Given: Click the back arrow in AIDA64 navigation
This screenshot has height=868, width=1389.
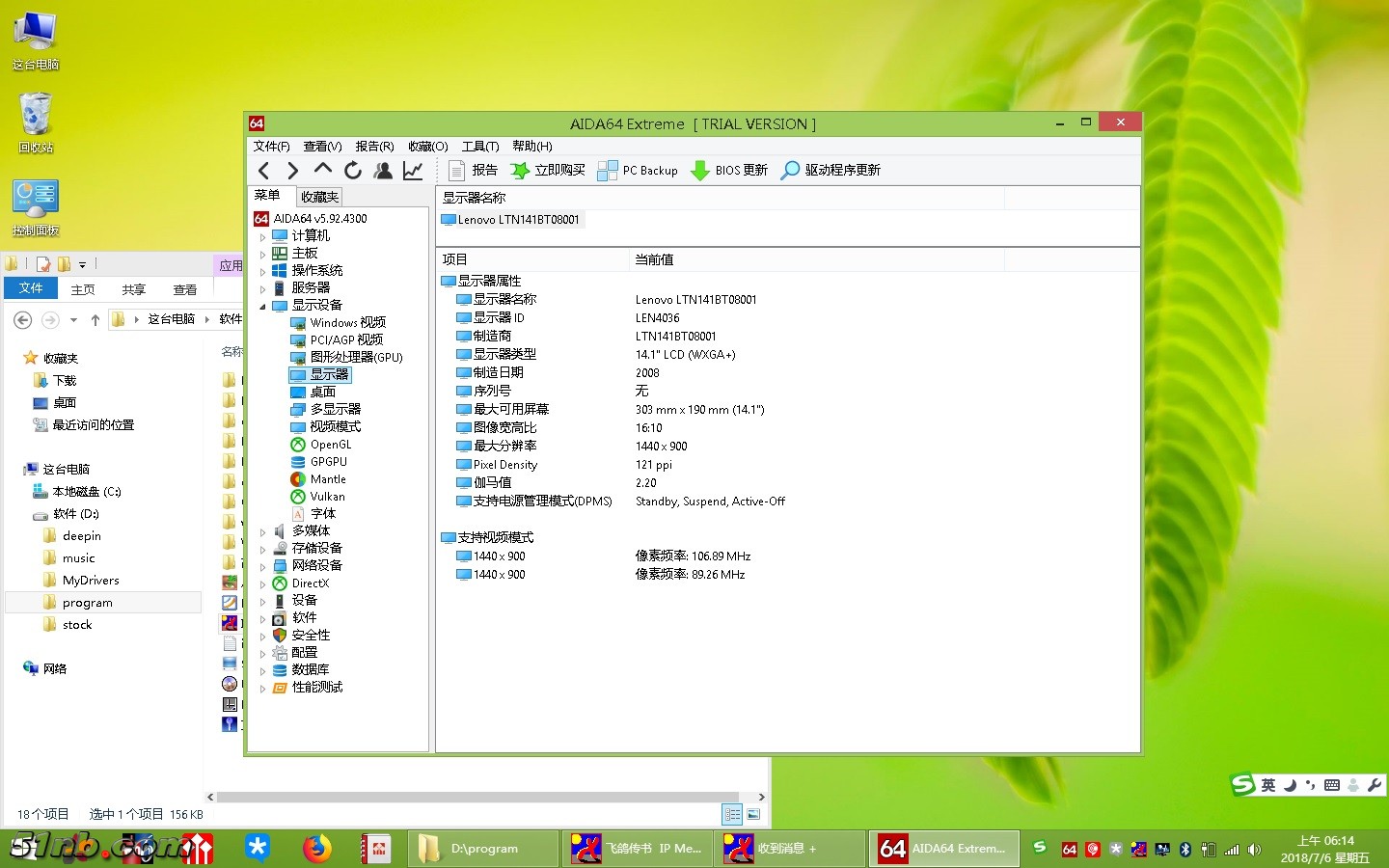Looking at the screenshot, I should (263, 170).
